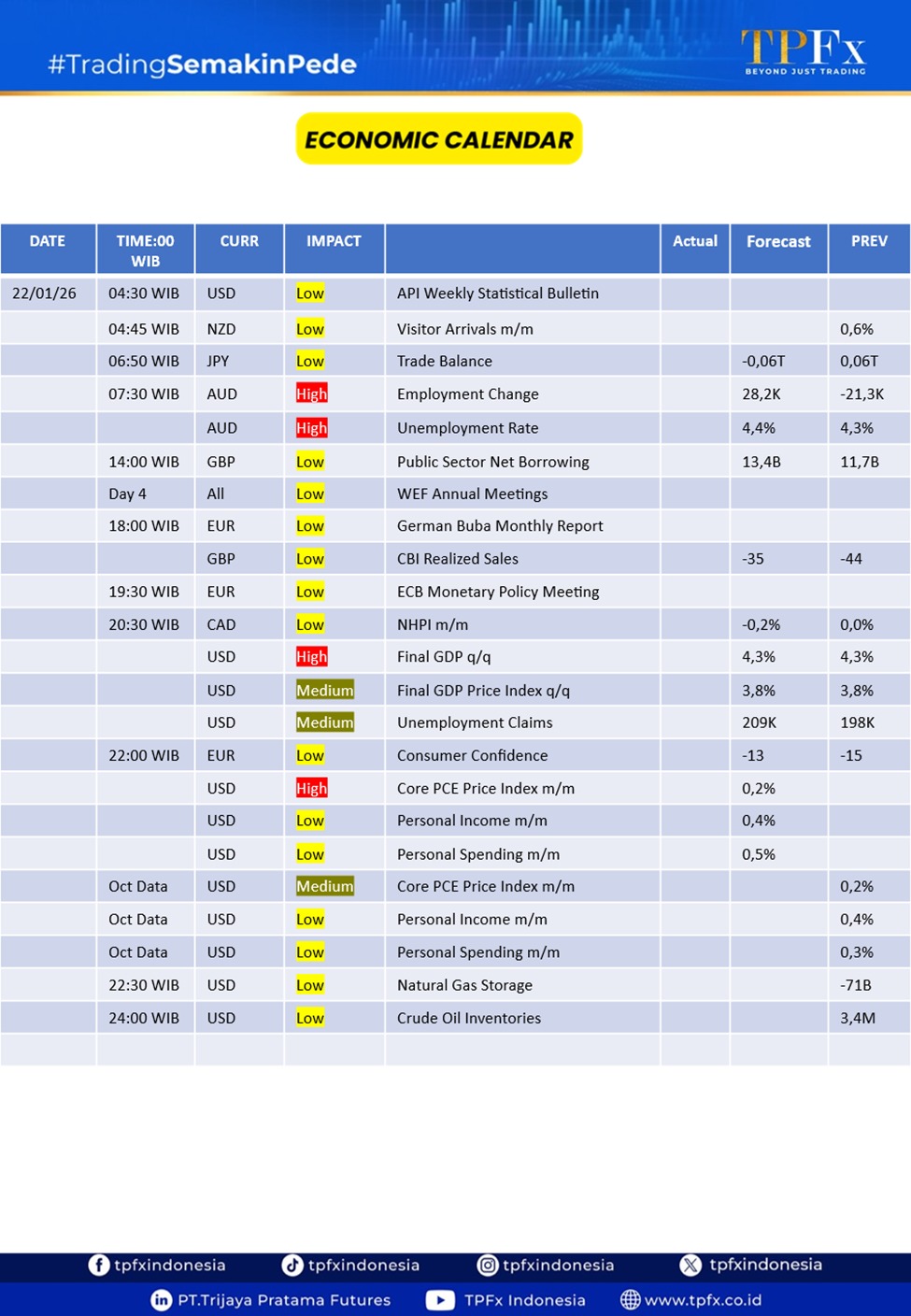The image size is (911, 1316).
Task: Click the 22/01/26 date cell
Action: [x=45, y=293]
